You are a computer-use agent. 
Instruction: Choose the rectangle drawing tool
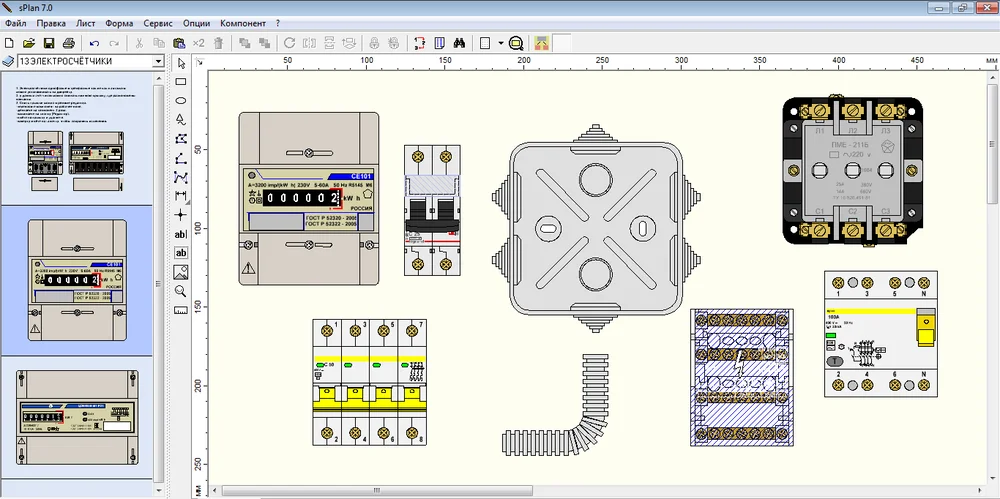point(181,82)
